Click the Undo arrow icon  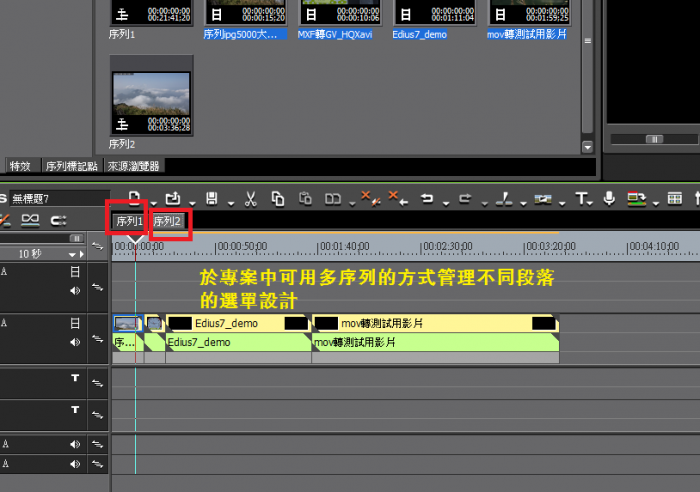point(427,199)
